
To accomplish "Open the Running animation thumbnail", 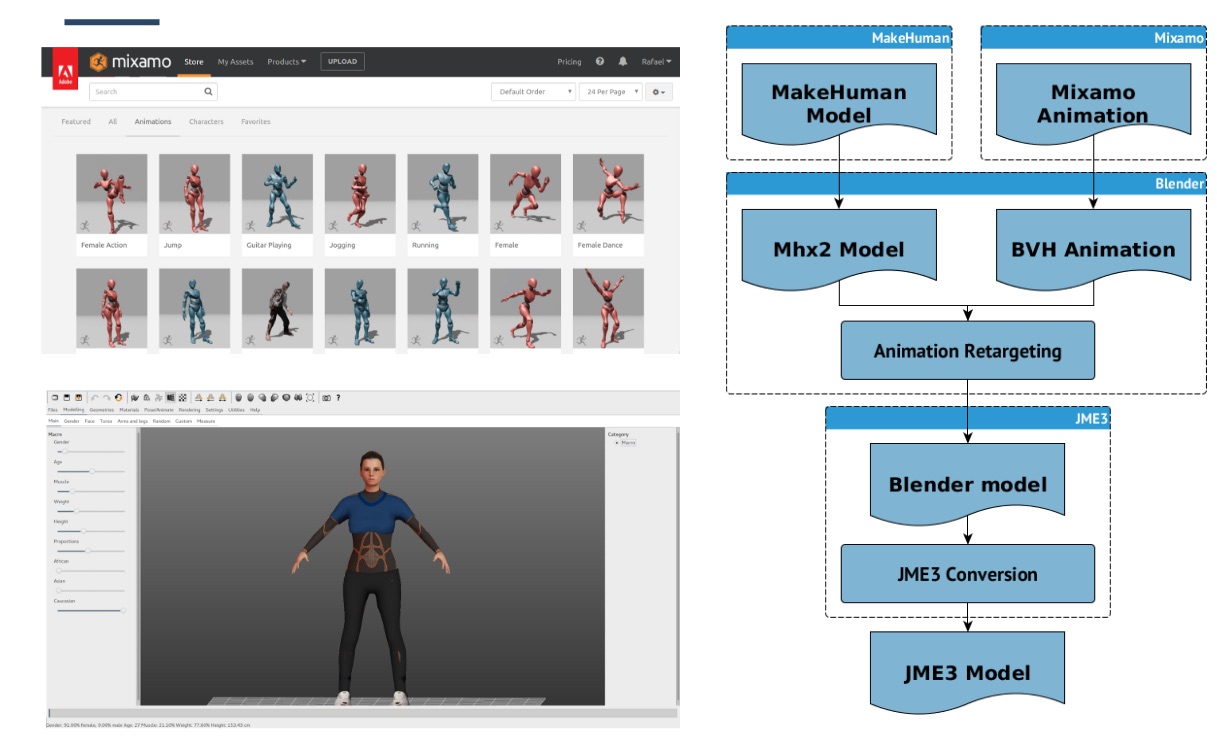I will click(x=443, y=194).
